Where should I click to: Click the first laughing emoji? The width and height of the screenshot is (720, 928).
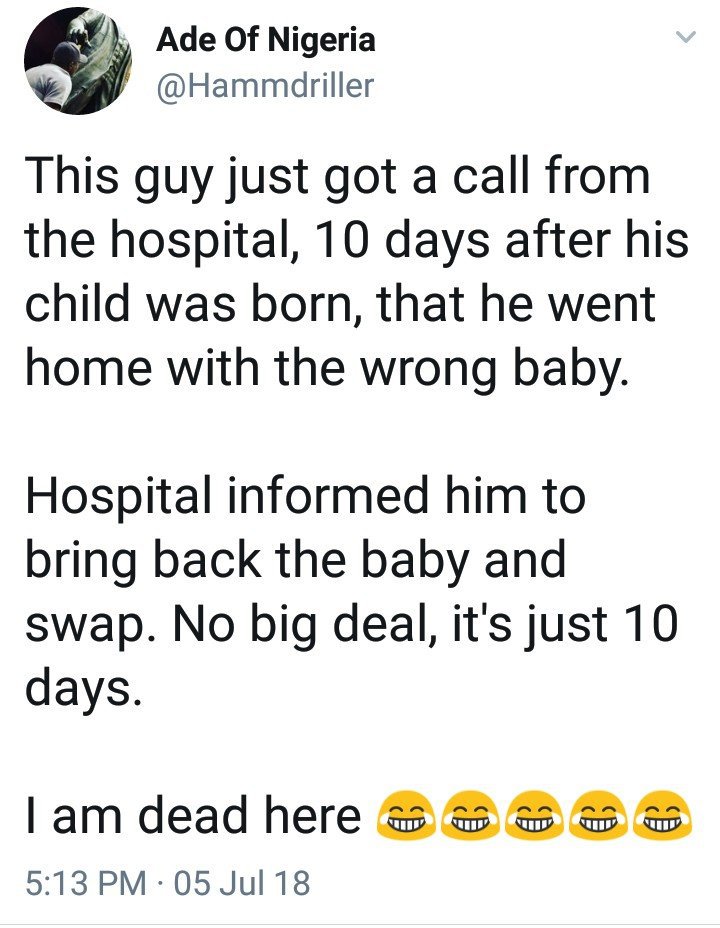(x=406, y=816)
